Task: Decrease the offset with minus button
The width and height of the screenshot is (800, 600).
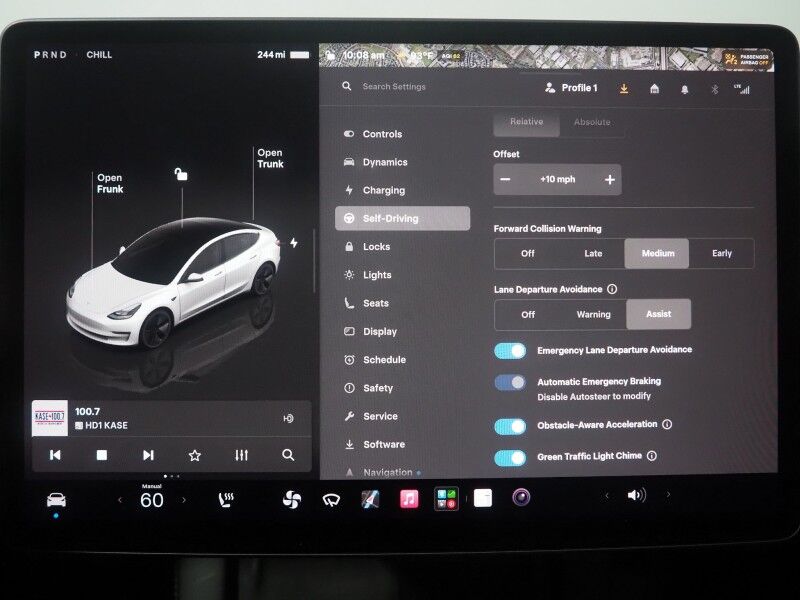Action: tap(505, 179)
